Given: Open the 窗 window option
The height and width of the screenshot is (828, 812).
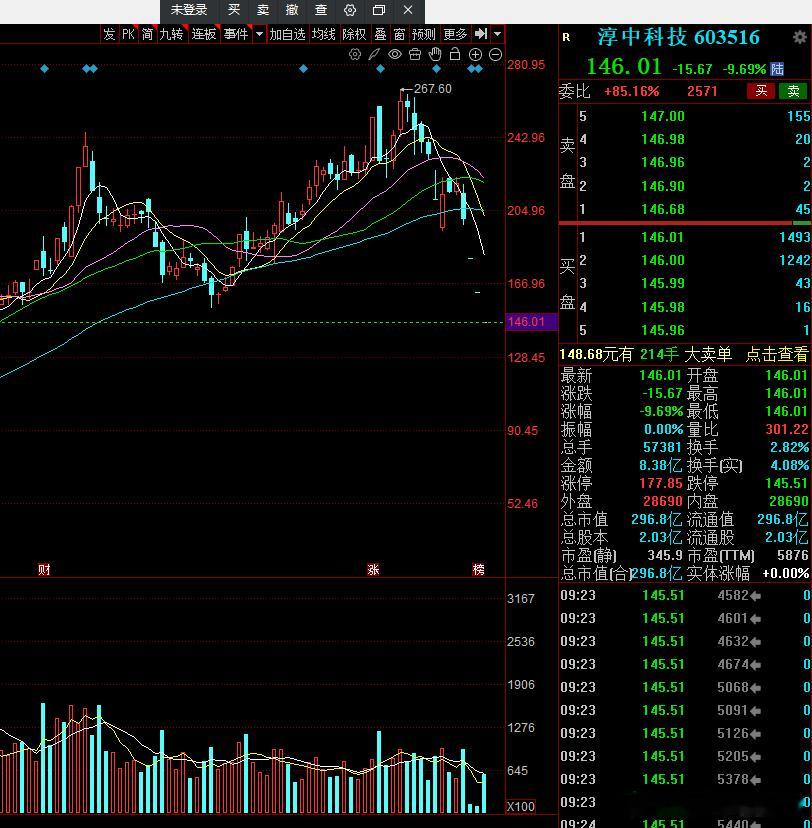Looking at the screenshot, I should pyautogui.click(x=399, y=34).
